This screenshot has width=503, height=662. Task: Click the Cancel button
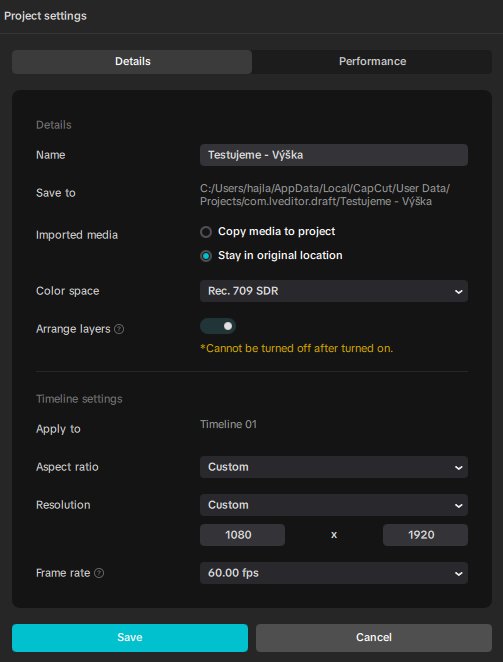pyautogui.click(x=374, y=638)
